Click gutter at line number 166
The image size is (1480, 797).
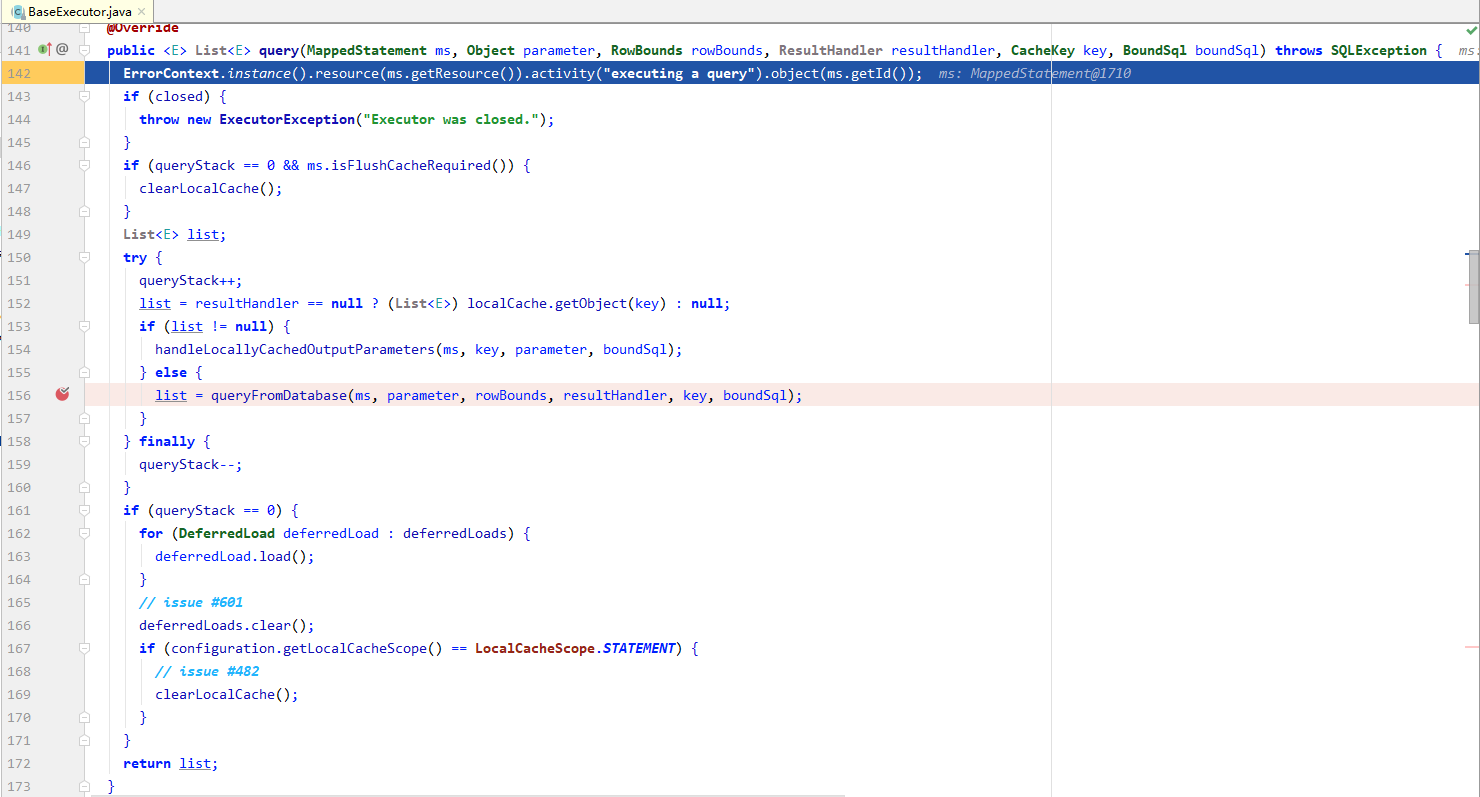point(18,625)
